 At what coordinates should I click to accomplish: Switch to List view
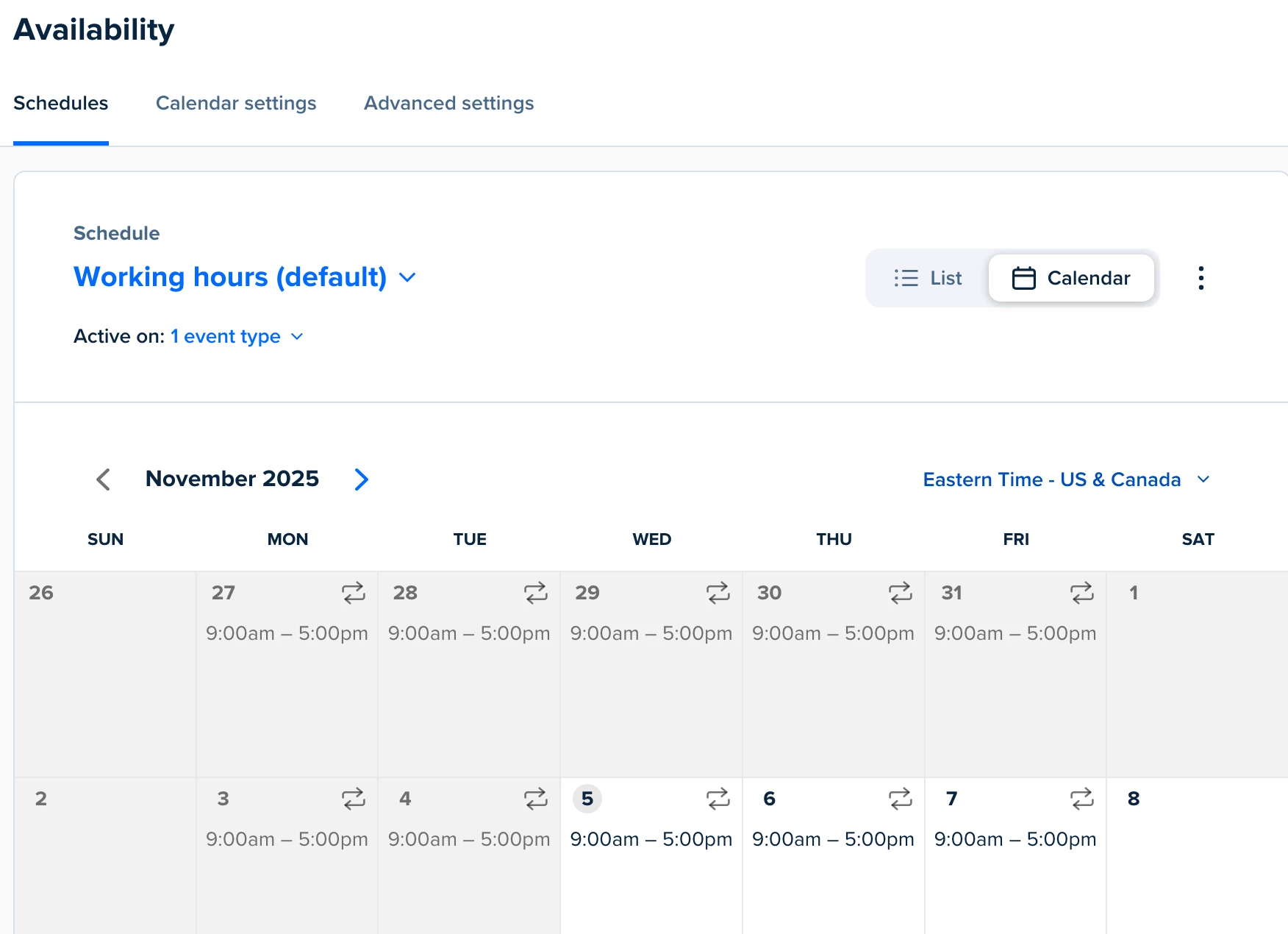[929, 278]
